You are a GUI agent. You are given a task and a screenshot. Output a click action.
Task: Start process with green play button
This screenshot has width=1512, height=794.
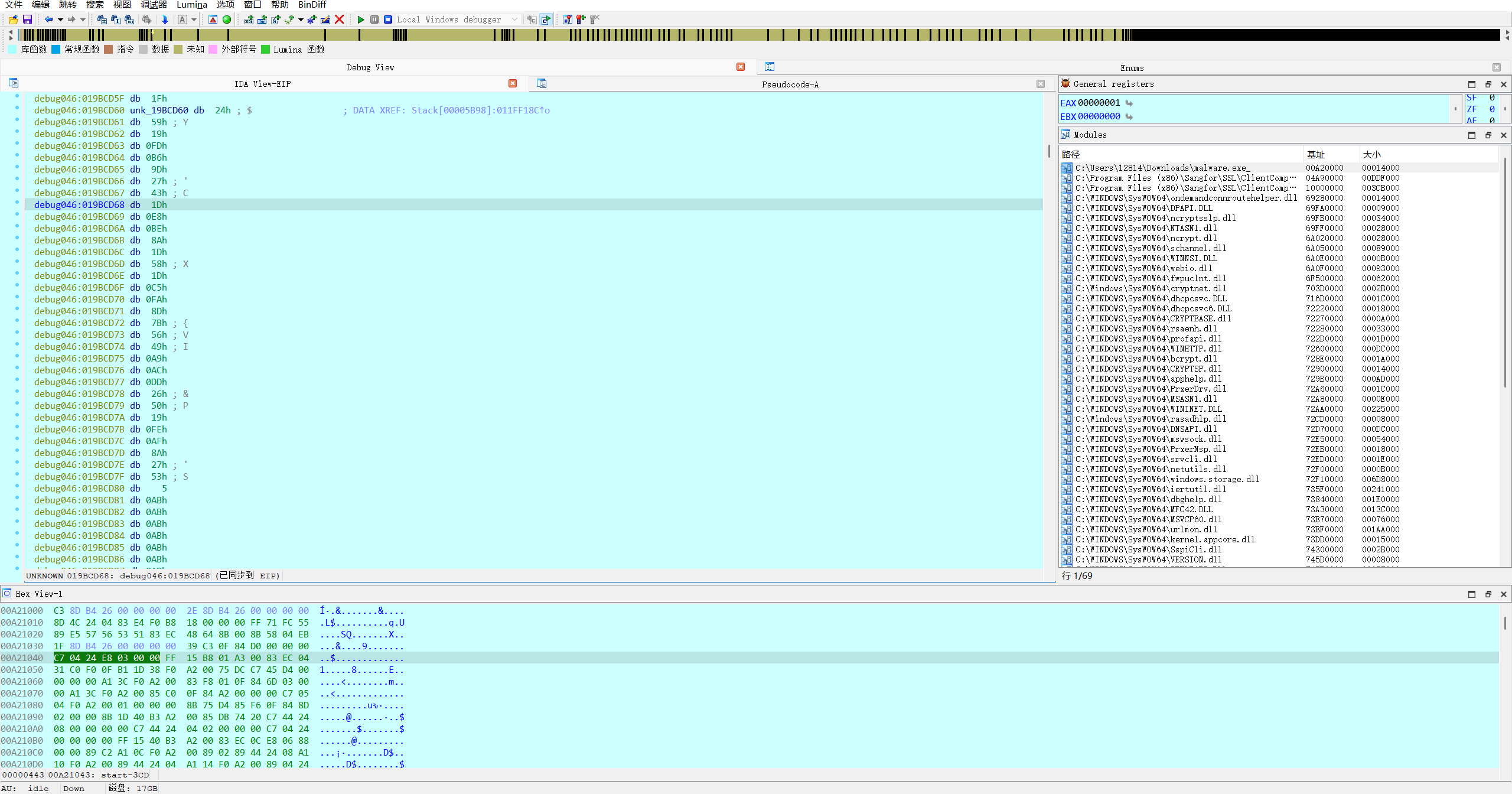pyautogui.click(x=361, y=19)
